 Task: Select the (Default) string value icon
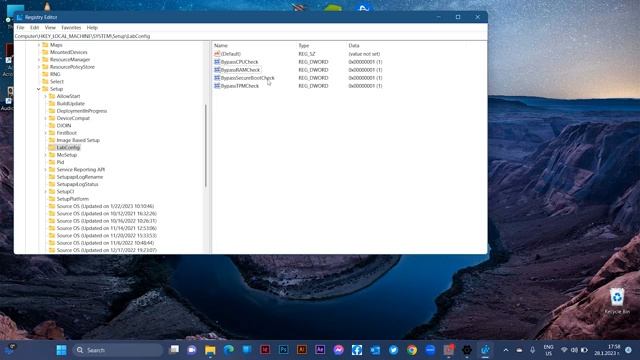[217, 54]
